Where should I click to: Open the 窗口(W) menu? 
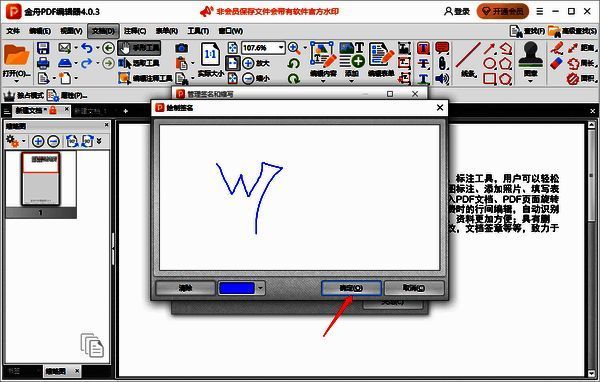230,31
